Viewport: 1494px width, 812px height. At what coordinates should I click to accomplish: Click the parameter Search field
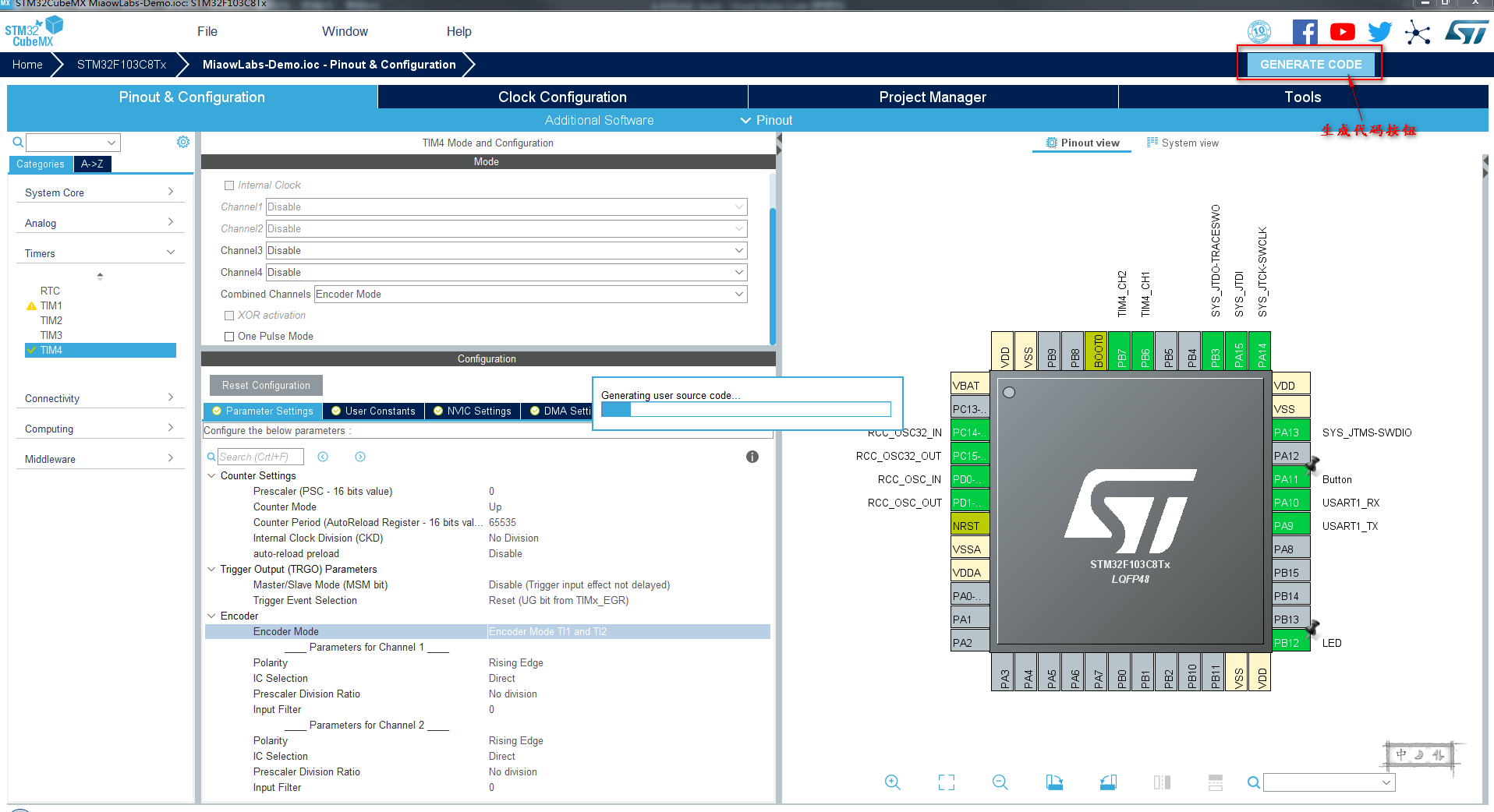click(260, 457)
